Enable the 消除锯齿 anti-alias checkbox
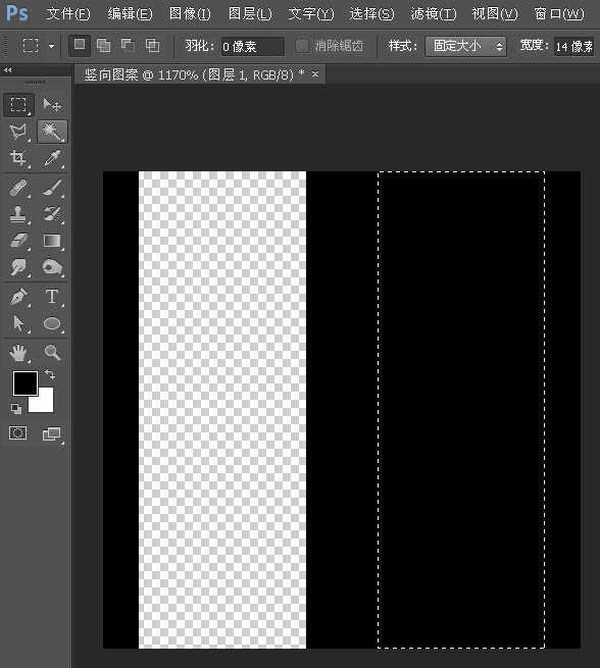 pyautogui.click(x=304, y=46)
